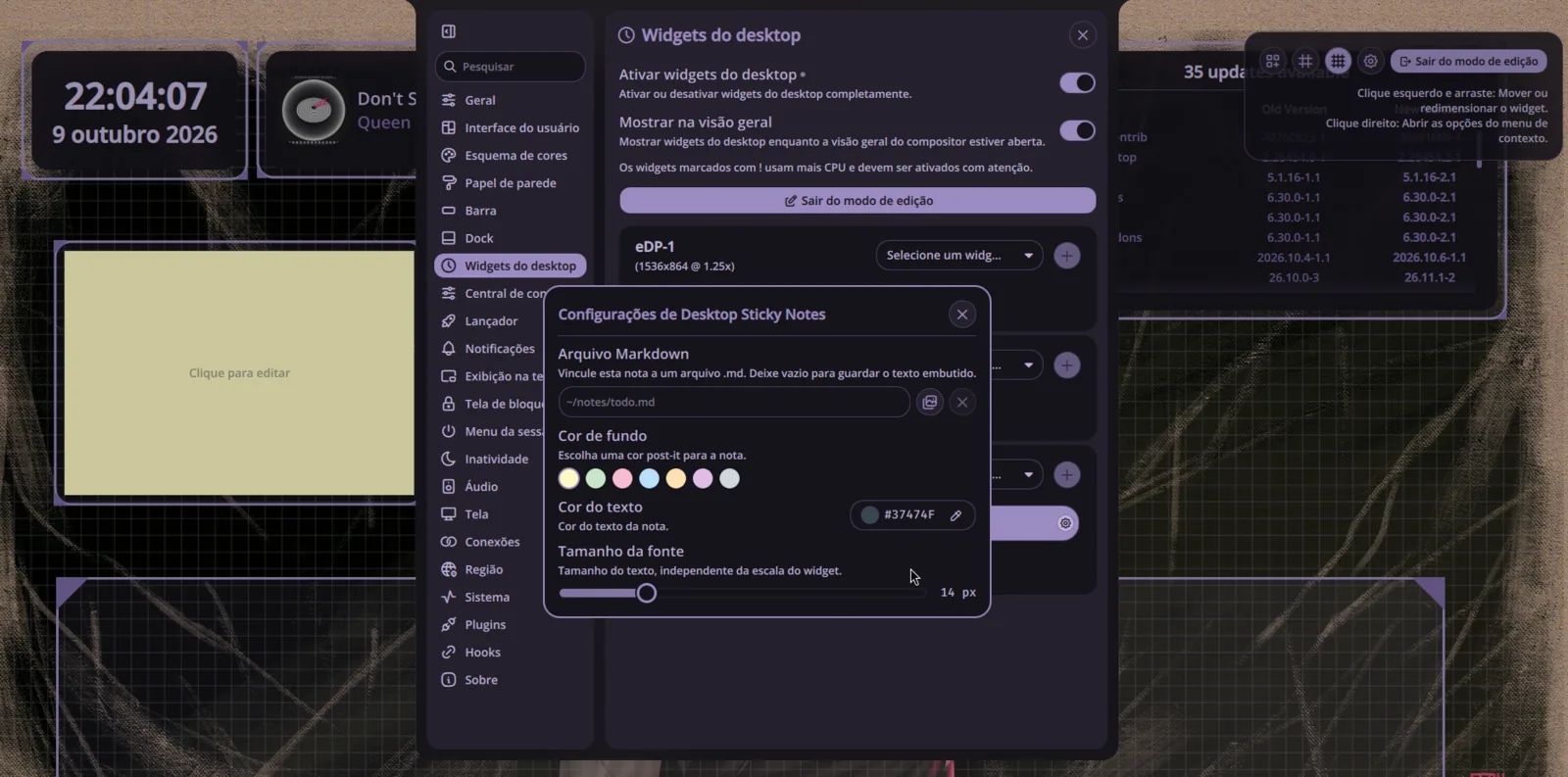This screenshot has width=1568, height=777.
Task: Choose the green post-it background color
Action: tap(596, 478)
